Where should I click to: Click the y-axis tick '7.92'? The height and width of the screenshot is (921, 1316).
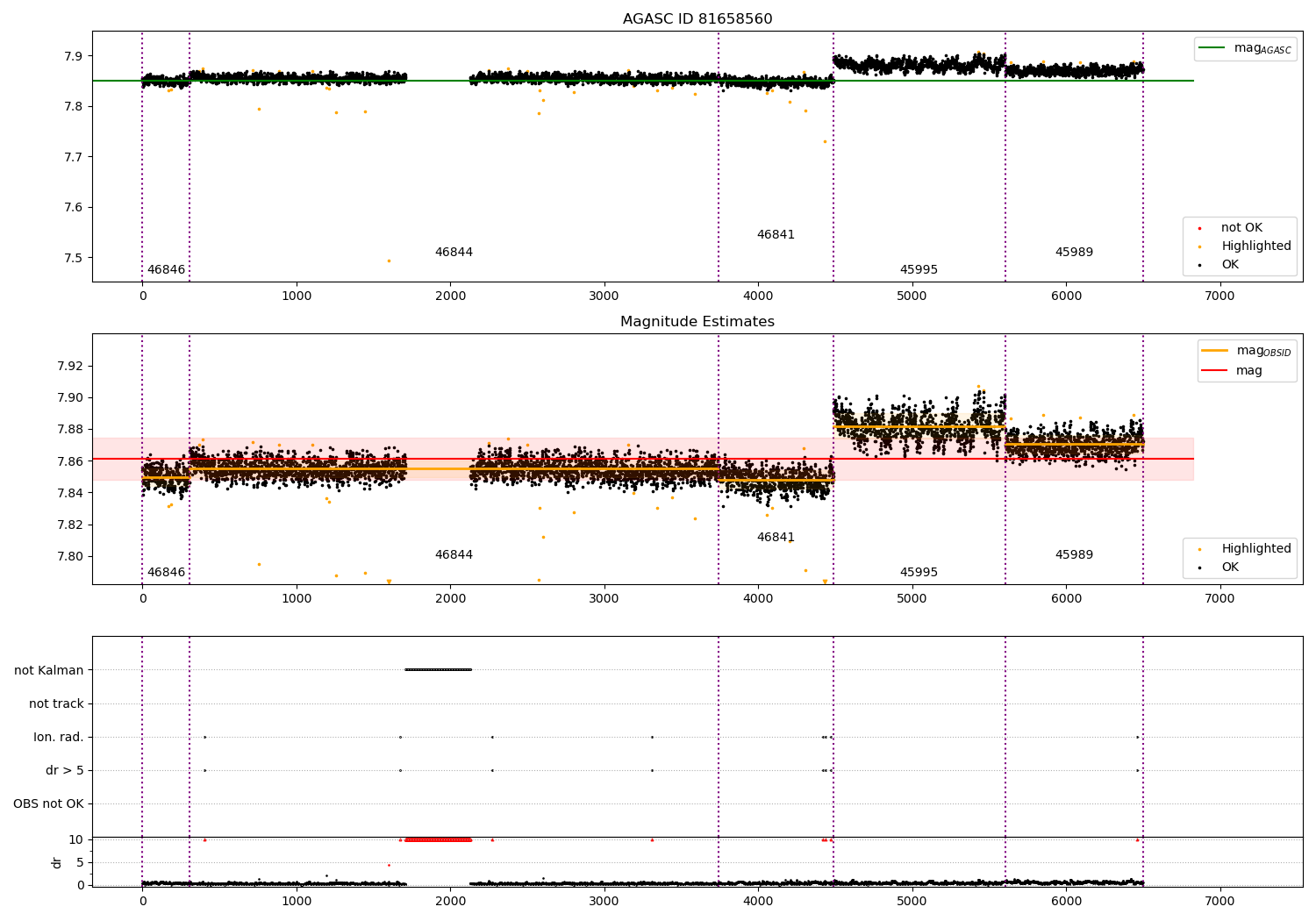pos(70,367)
